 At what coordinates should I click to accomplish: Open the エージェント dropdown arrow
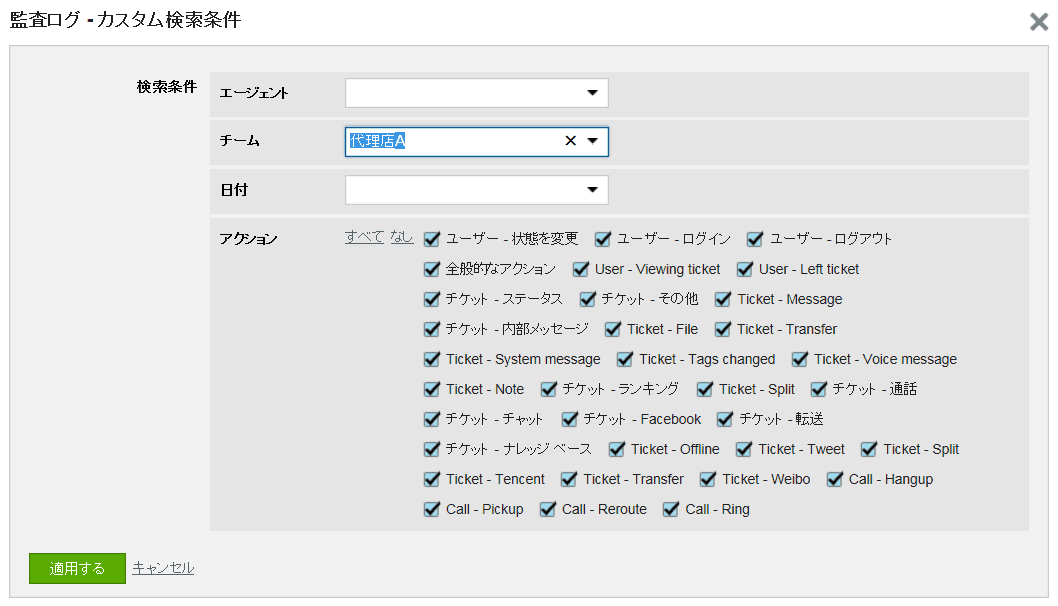[x=592, y=93]
